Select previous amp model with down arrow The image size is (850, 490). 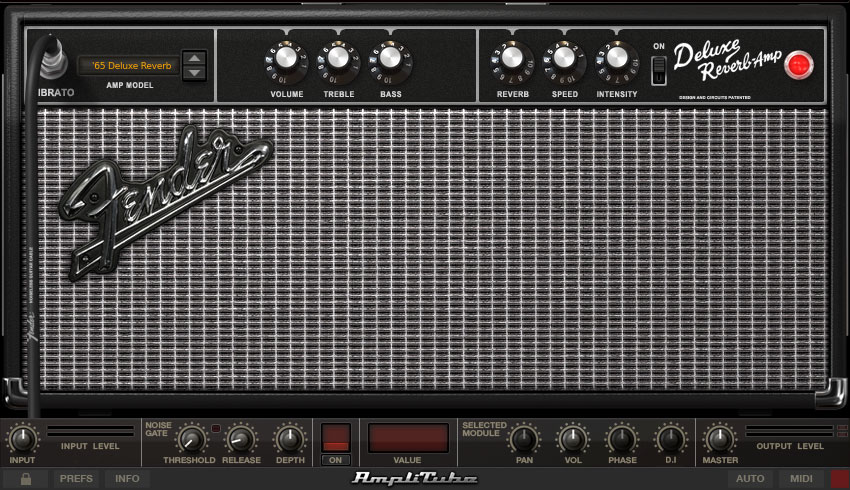pyautogui.click(x=194, y=73)
